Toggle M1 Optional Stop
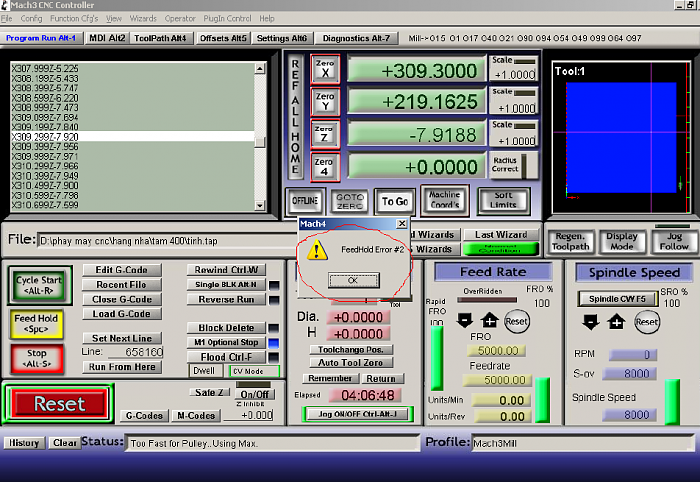Viewport: 700px width, 482px height. pos(226,342)
